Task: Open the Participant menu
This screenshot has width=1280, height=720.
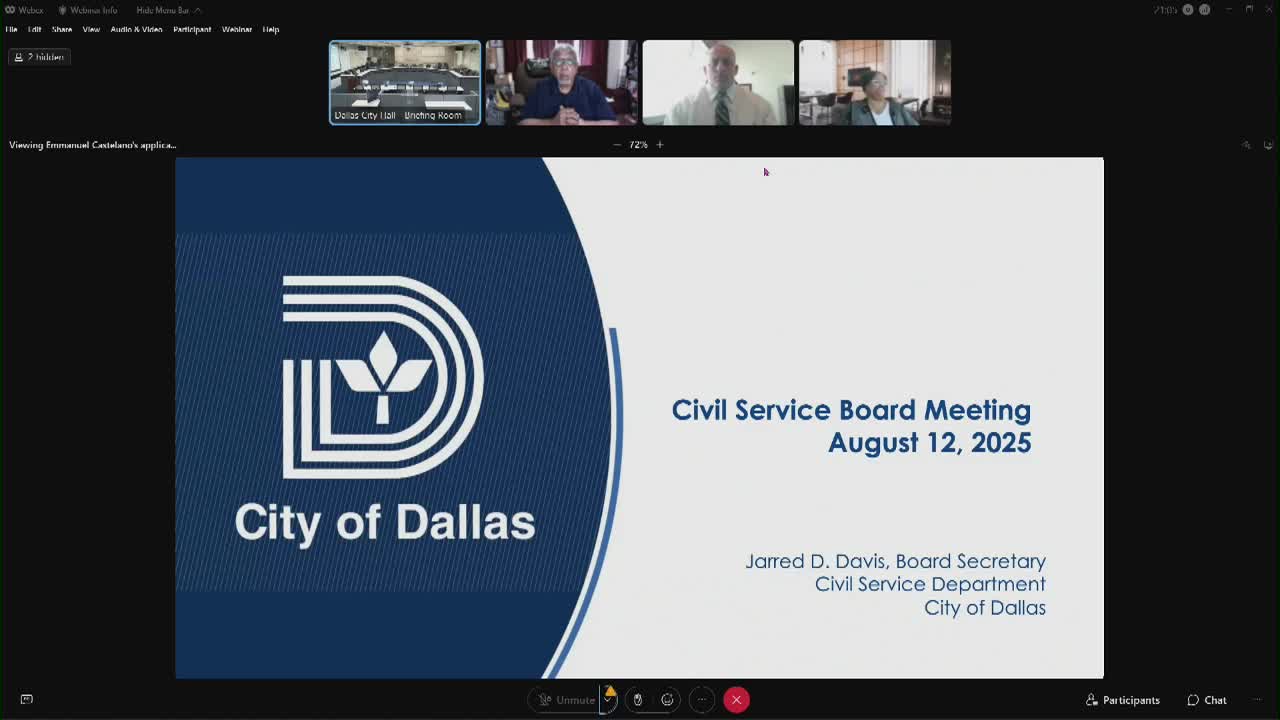Action: pos(192,29)
